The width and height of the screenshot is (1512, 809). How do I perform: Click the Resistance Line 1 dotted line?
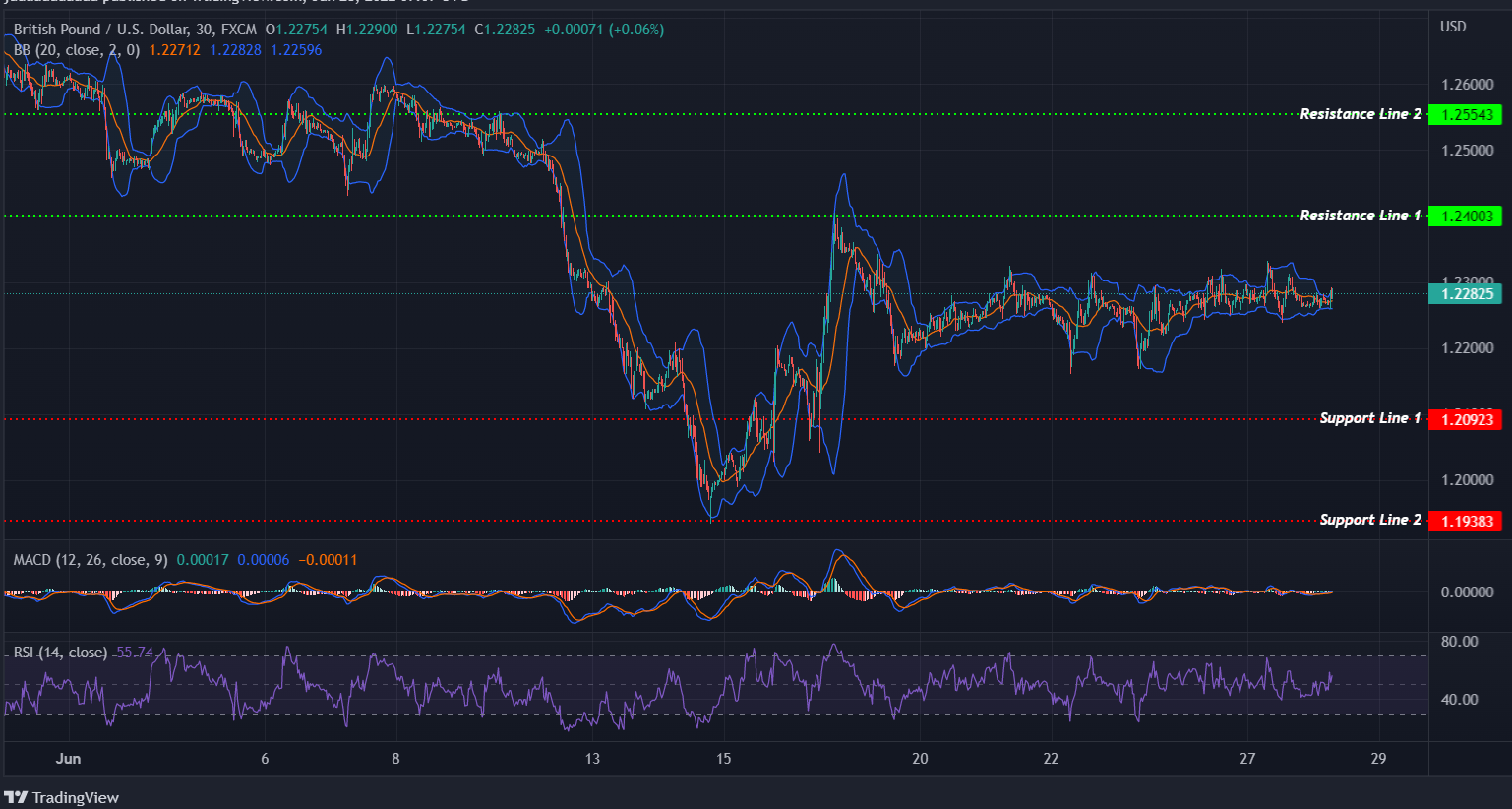click(689, 216)
